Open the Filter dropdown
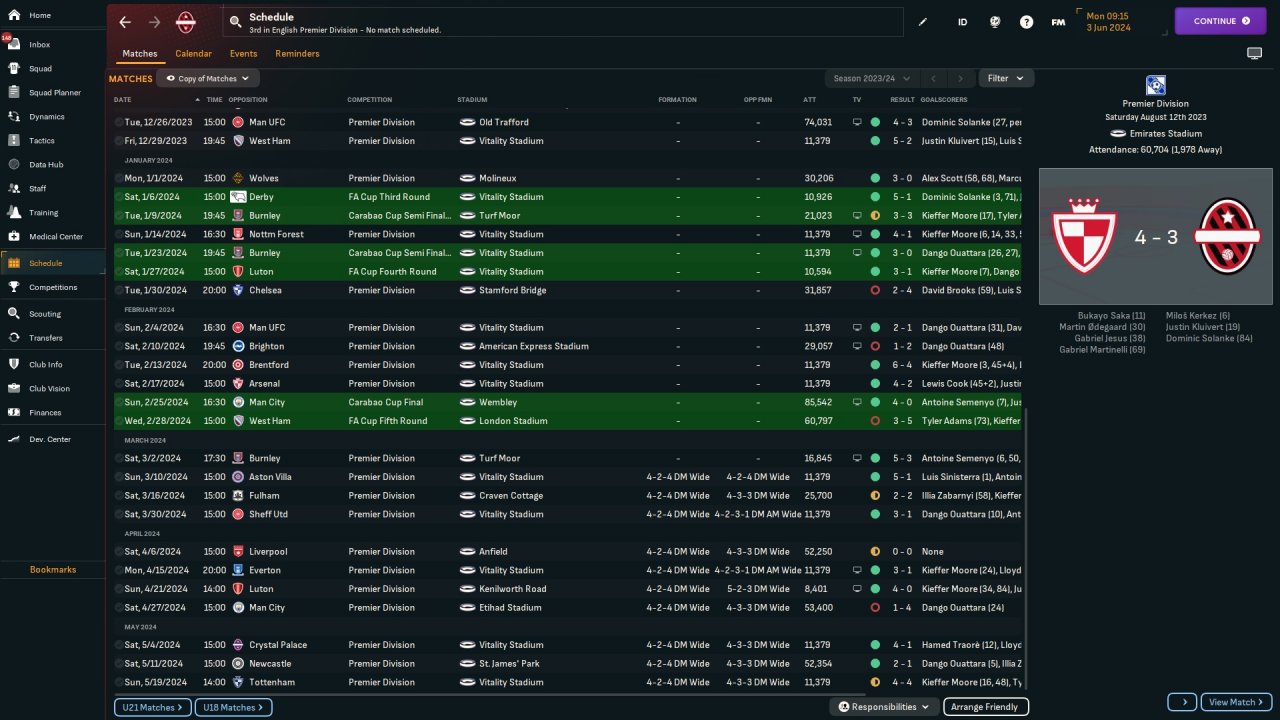1280x720 pixels. (x=1005, y=78)
